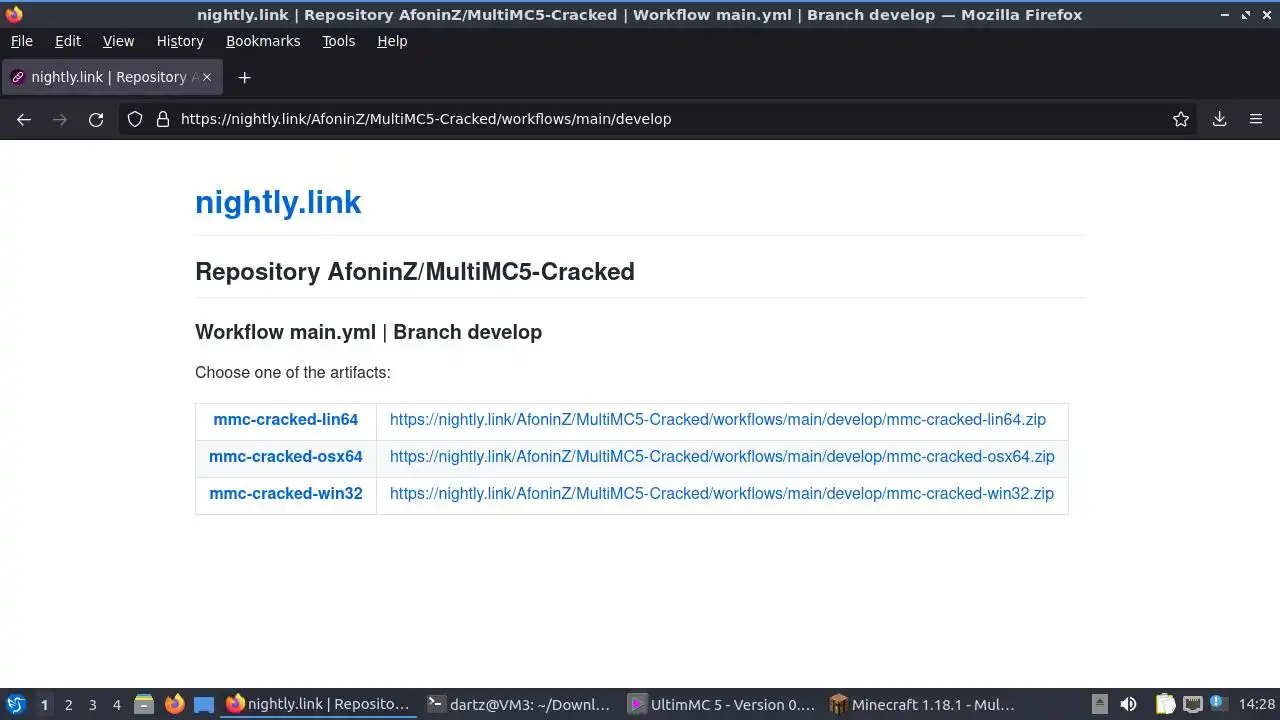Click the removable media eject tray icon
This screenshot has height=720, width=1280.
click(x=1099, y=705)
